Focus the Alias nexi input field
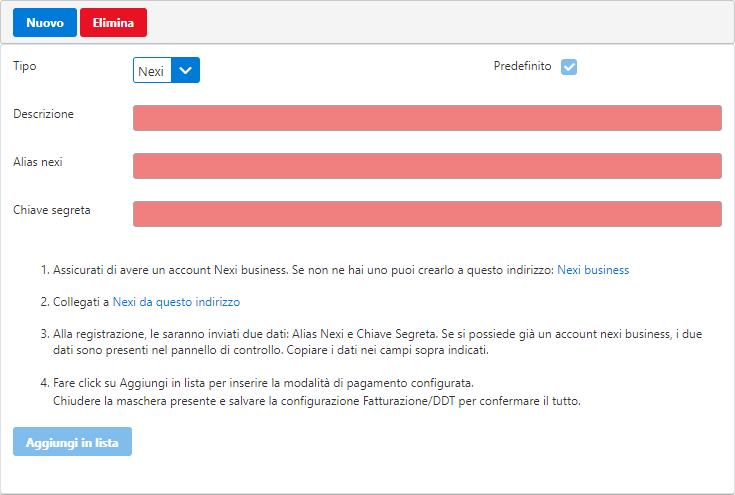735x495 pixels. (427, 166)
